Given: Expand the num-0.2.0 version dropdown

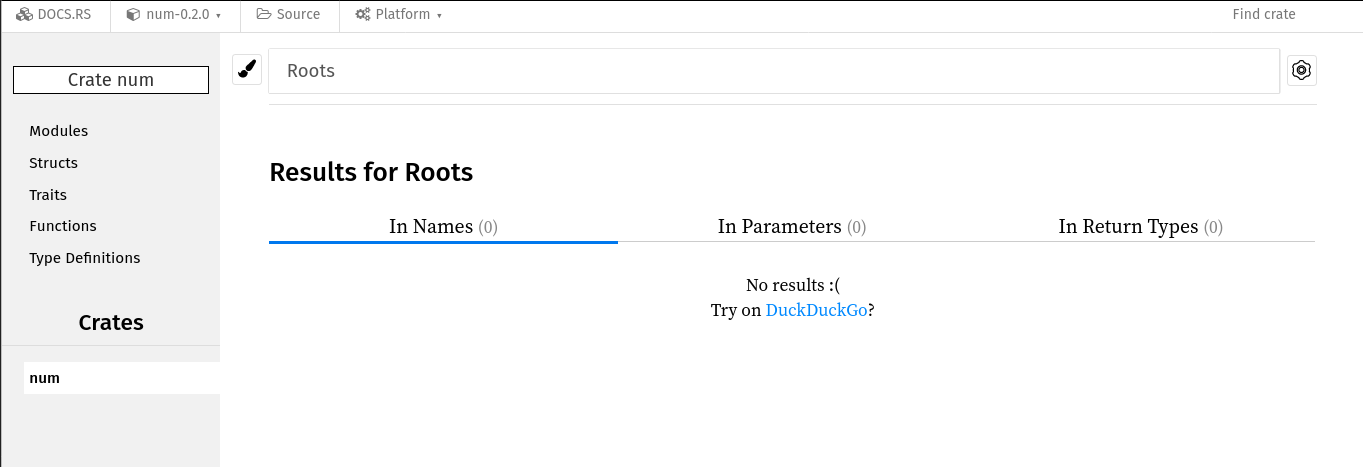Looking at the screenshot, I should [174, 15].
